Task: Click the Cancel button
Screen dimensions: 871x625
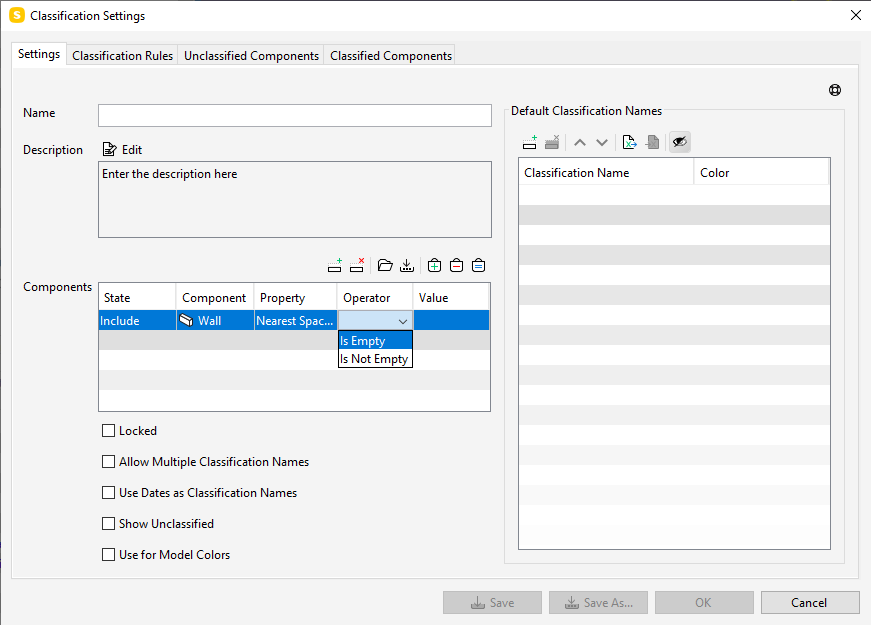Action: pyautogui.click(x=810, y=603)
